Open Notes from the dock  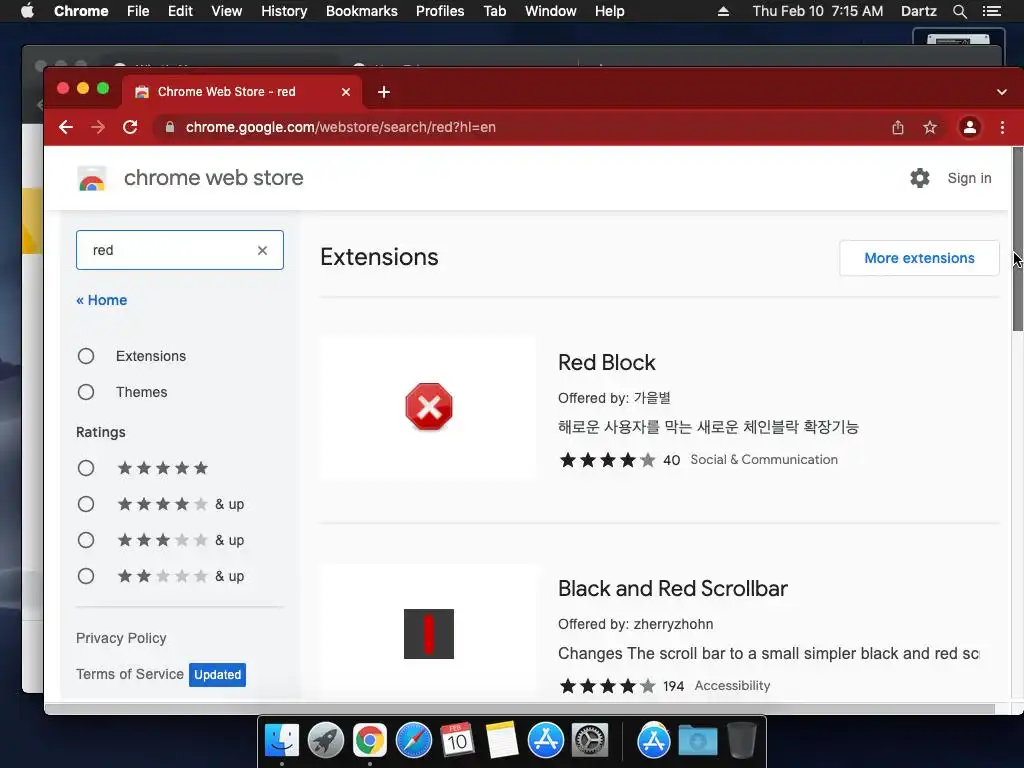coord(502,741)
